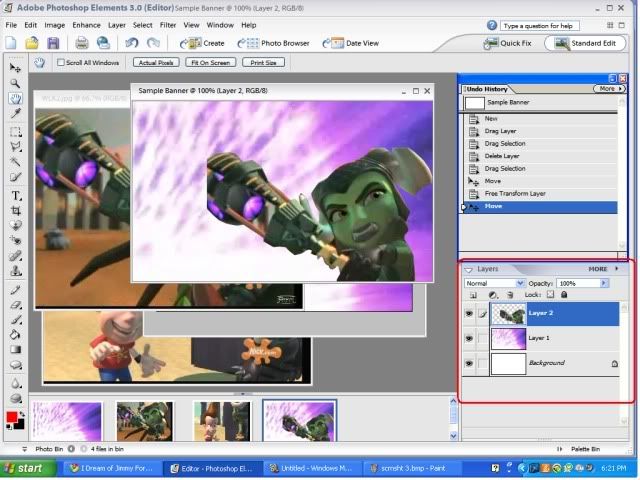
Task: Open the Filter menu
Action: [167, 24]
